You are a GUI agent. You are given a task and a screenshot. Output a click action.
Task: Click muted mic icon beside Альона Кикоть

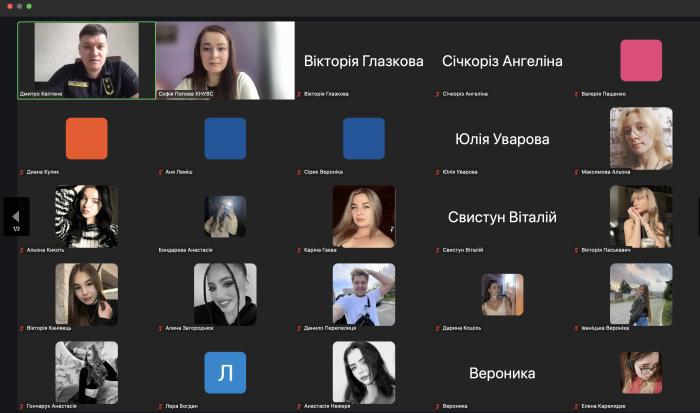21,250
